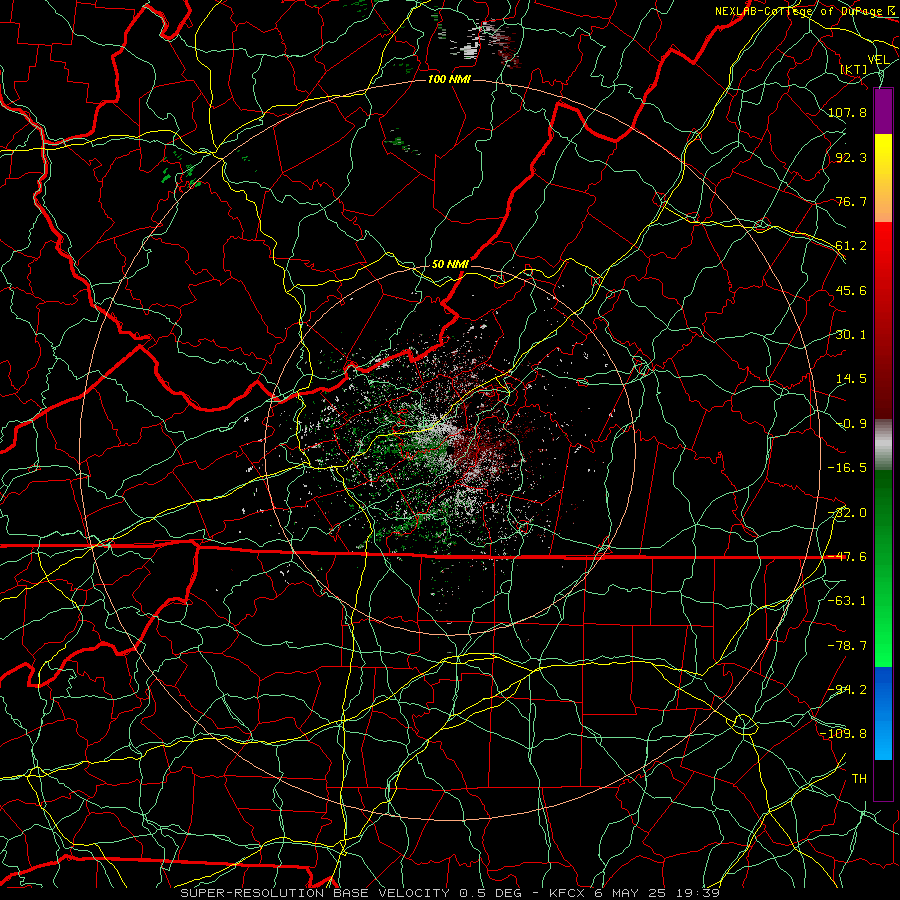Click the 50 NMI range ring label
The image size is (900, 900).
tap(450, 265)
